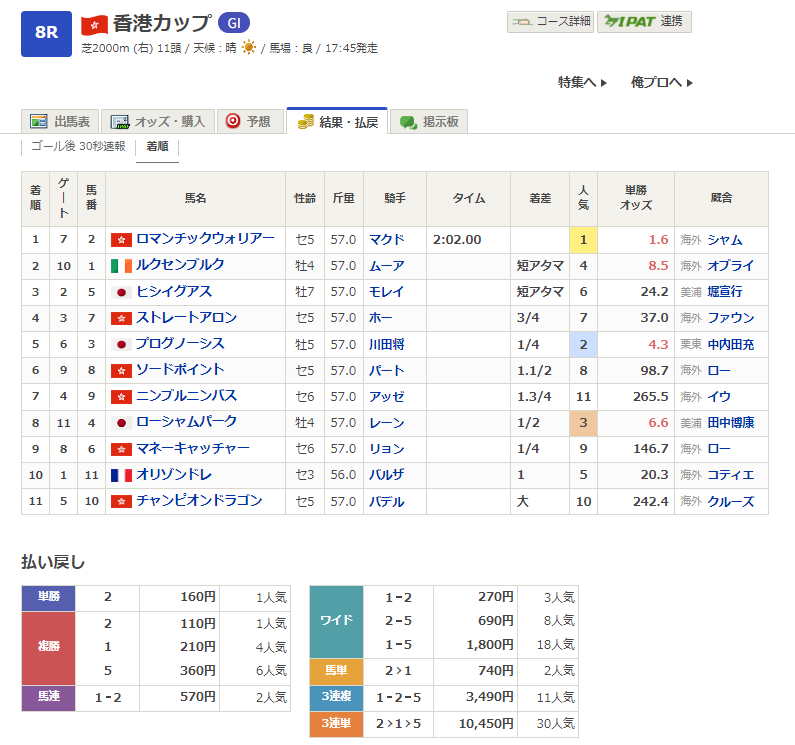Open horse ルクセンブルク link
The width and height of the screenshot is (795, 745).
click(180, 265)
